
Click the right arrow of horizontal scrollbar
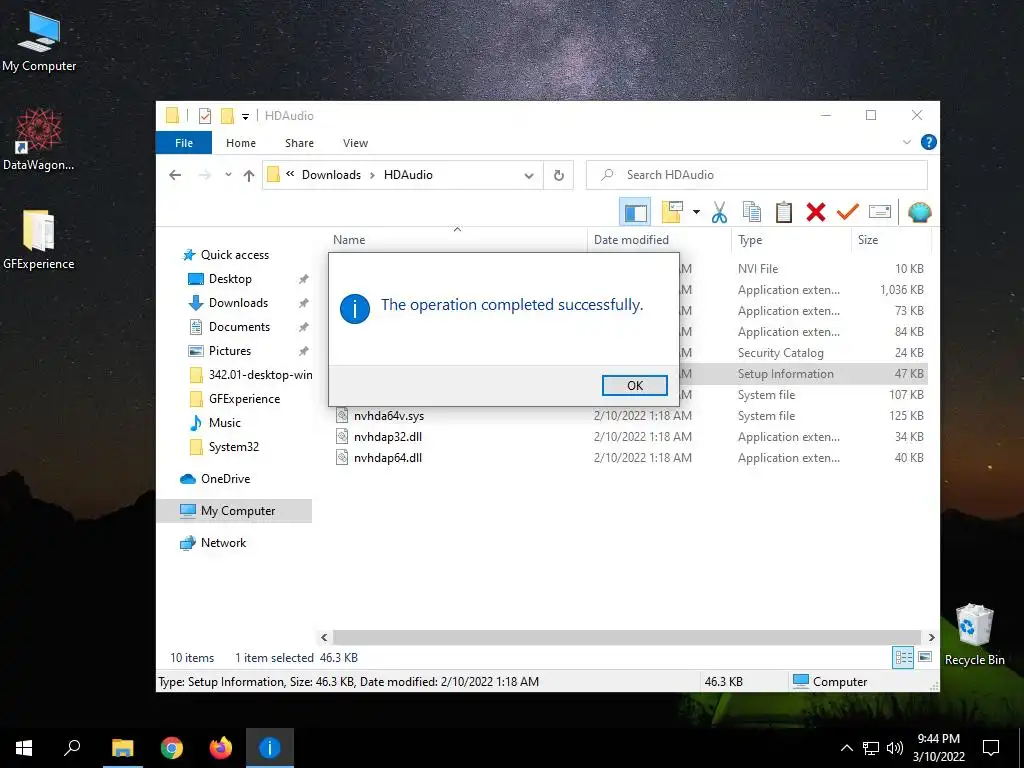(931, 637)
